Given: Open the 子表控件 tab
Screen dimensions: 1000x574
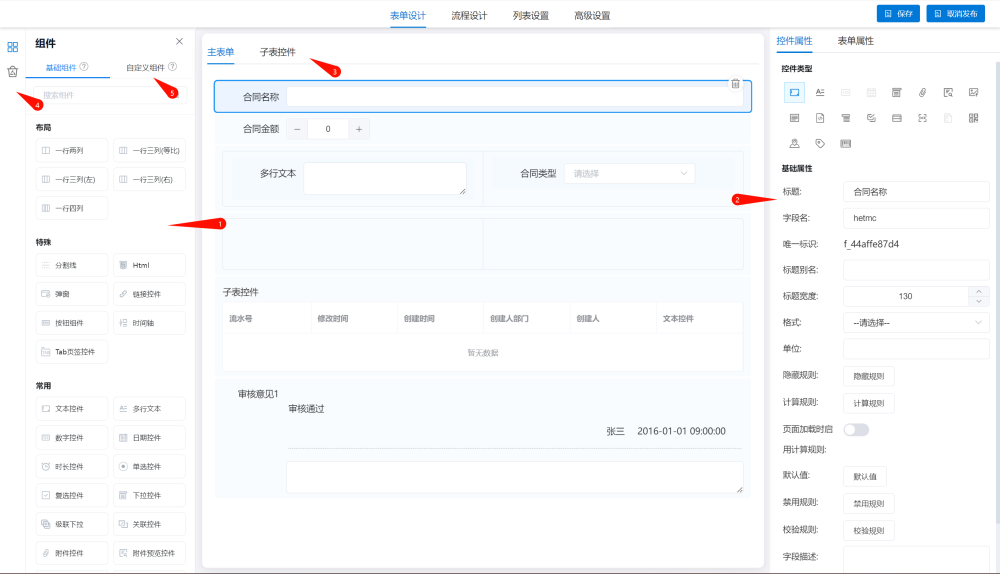Looking at the screenshot, I should pos(277,51).
